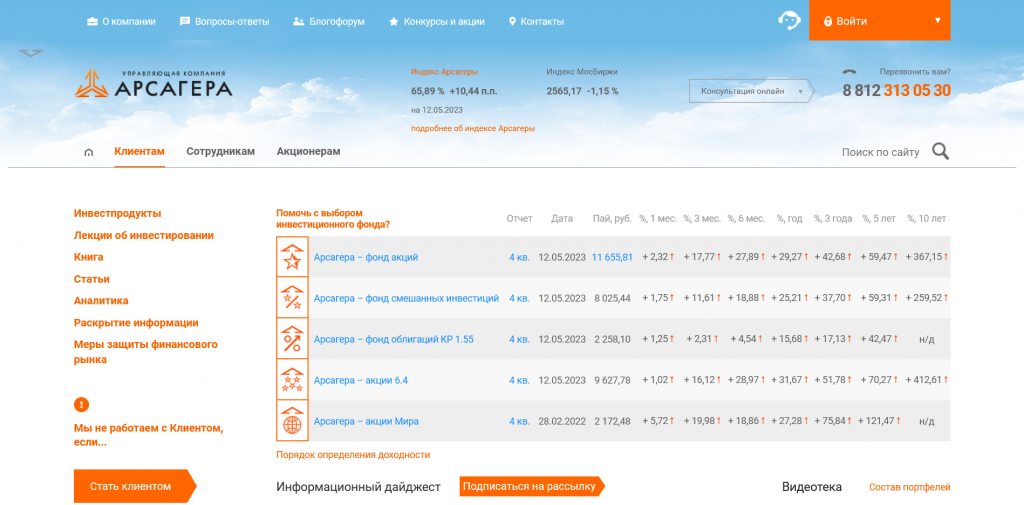Click the search magnifying glass icon
Screen dimensions: 1024x505
[940, 151]
